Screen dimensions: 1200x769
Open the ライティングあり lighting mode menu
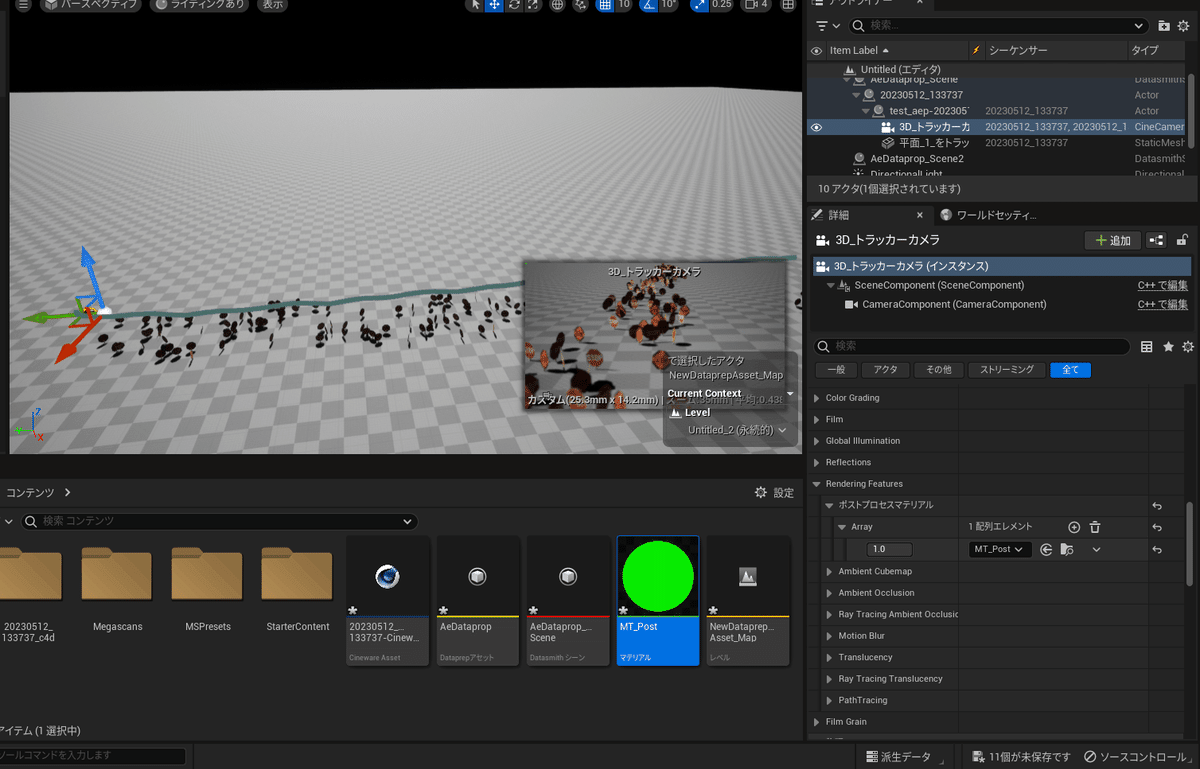[200, 5]
